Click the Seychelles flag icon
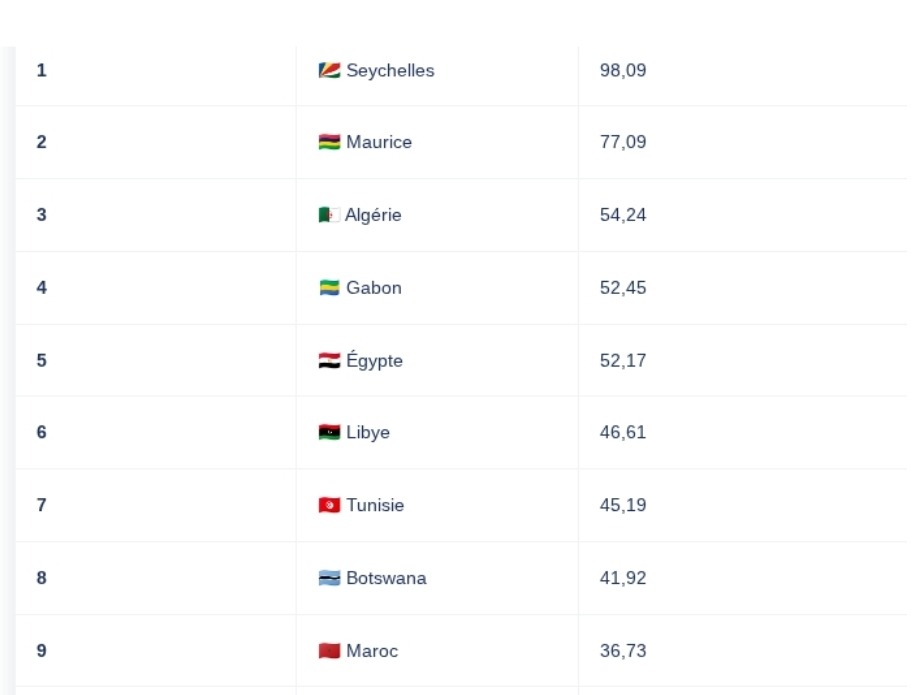 [x=329, y=71]
